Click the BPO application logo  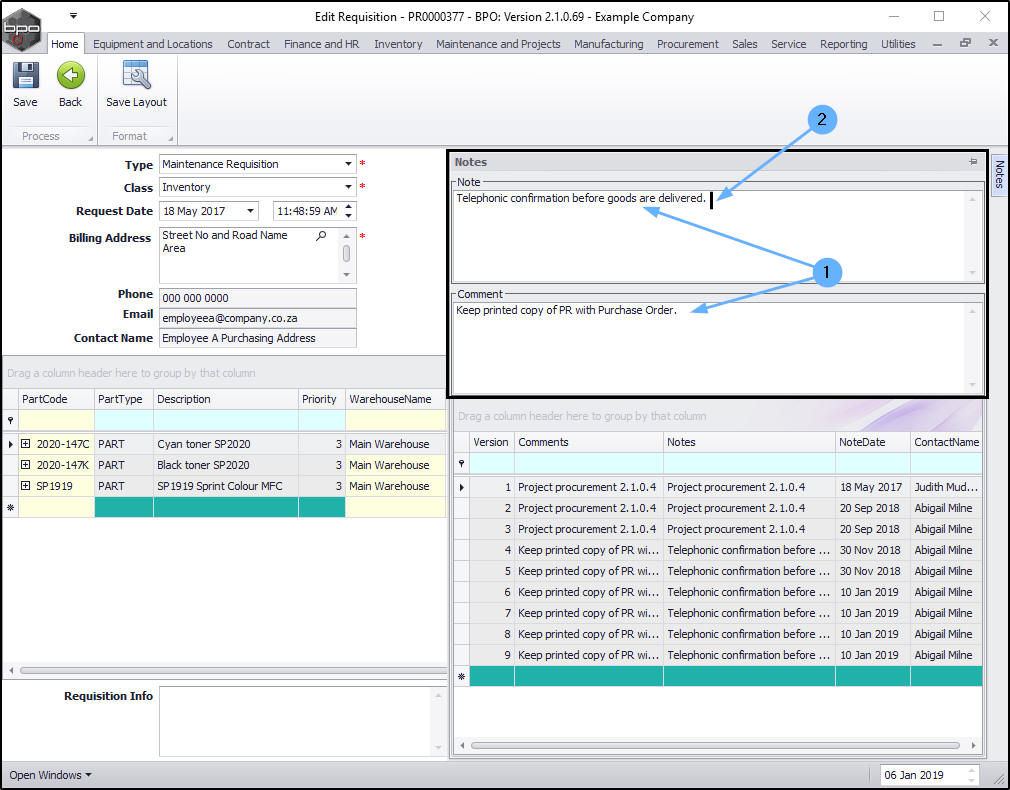(x=22, y=28)
